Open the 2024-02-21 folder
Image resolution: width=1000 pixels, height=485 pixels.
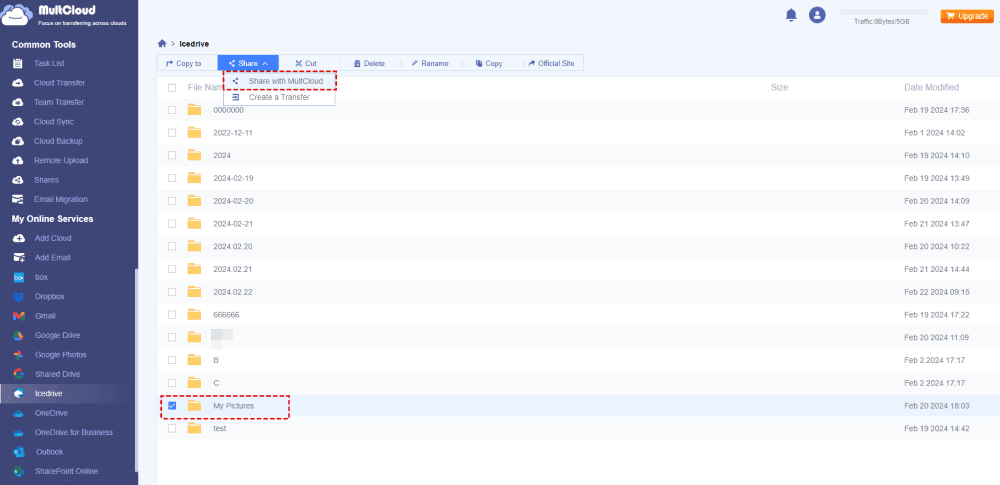[x=233, y=223]
